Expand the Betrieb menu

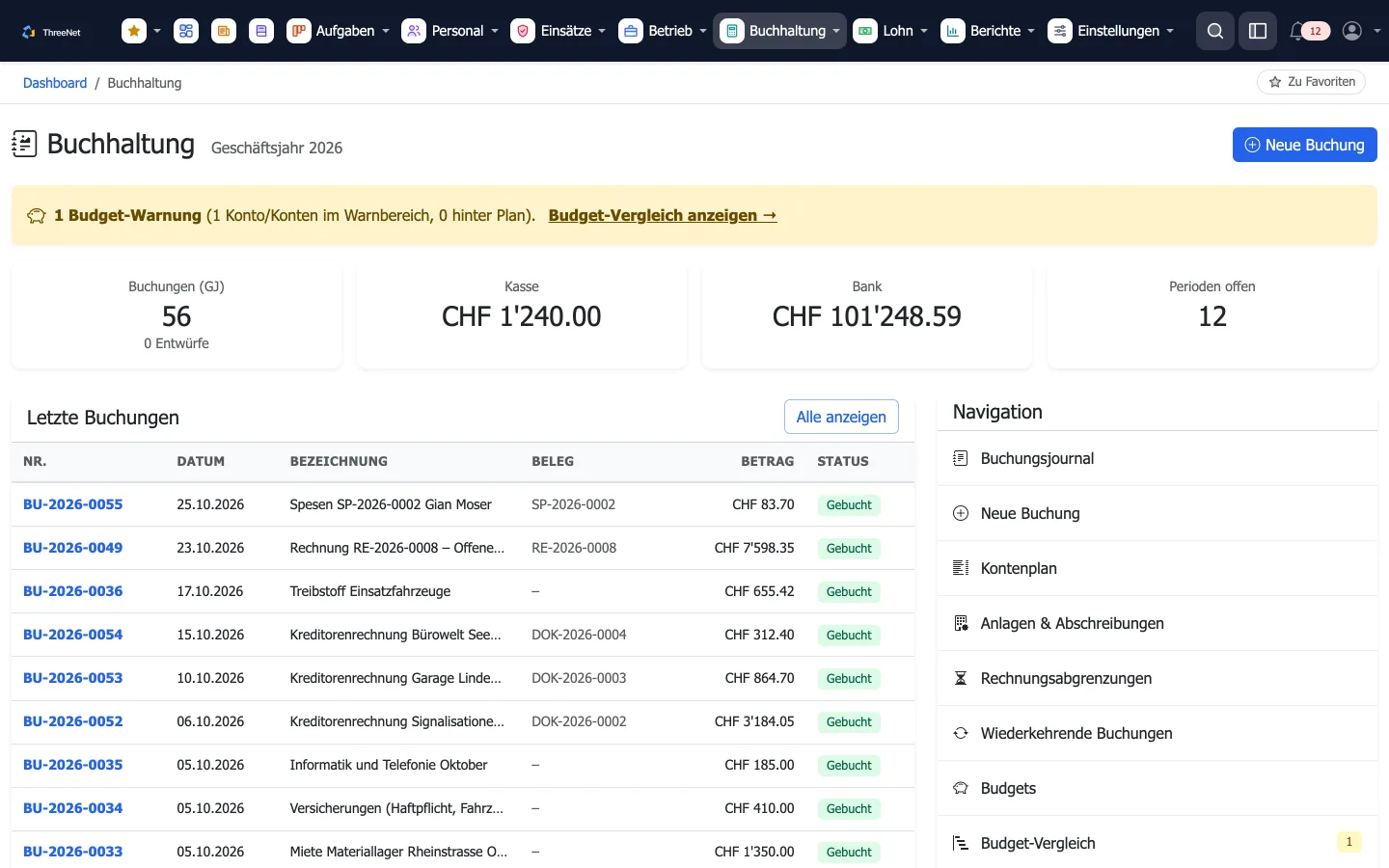click(x=663, y=31)
